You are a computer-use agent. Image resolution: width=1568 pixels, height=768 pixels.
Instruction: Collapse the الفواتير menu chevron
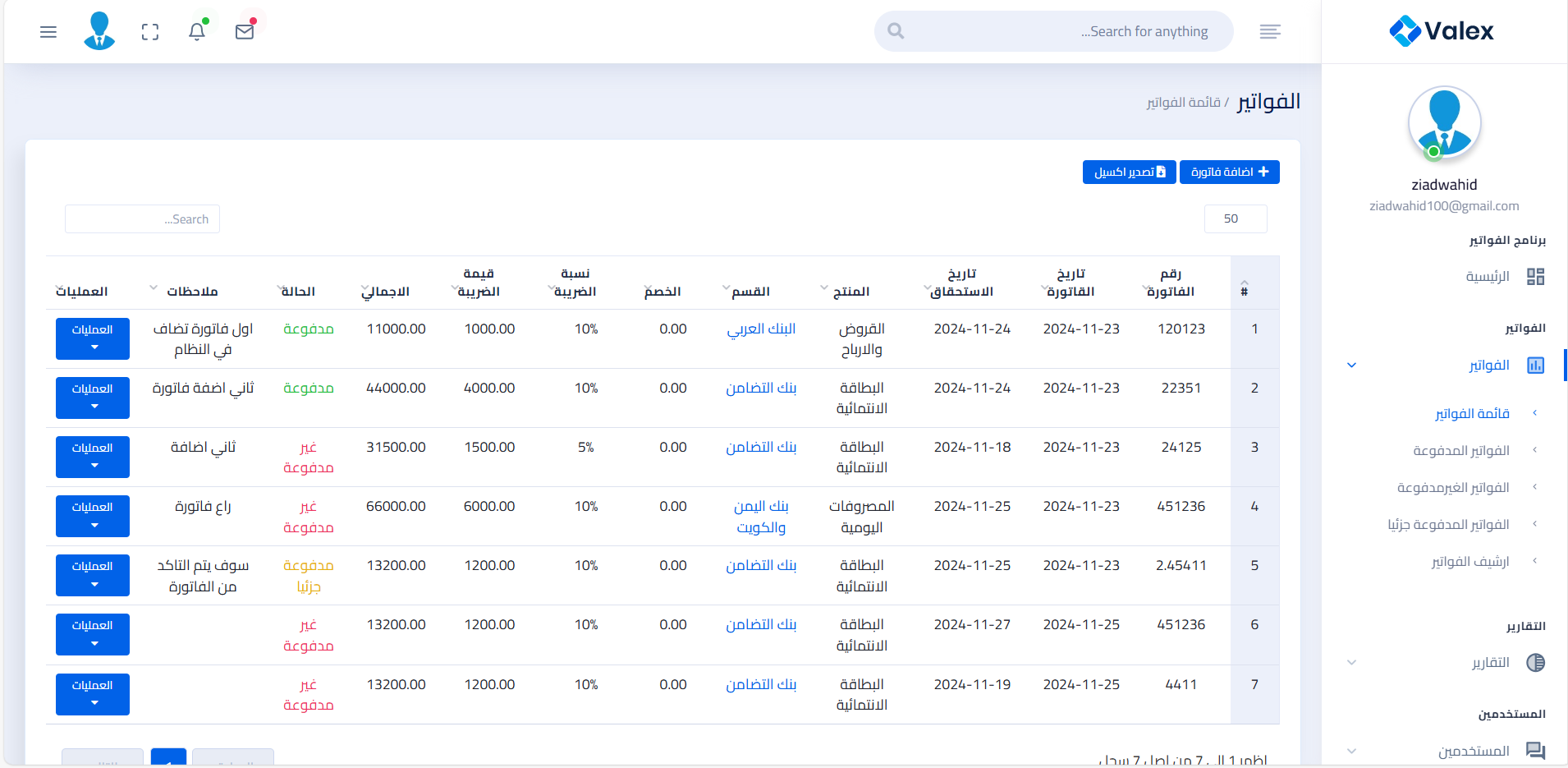click(1352, 366)
